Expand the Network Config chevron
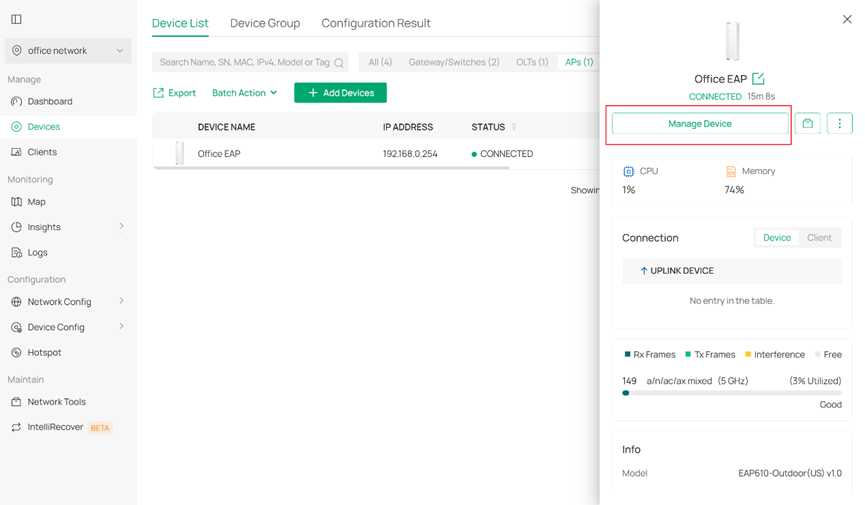Image resolution: width=865 pixels, height=505 pixels. pyautogui.click(x=121, y=301)
